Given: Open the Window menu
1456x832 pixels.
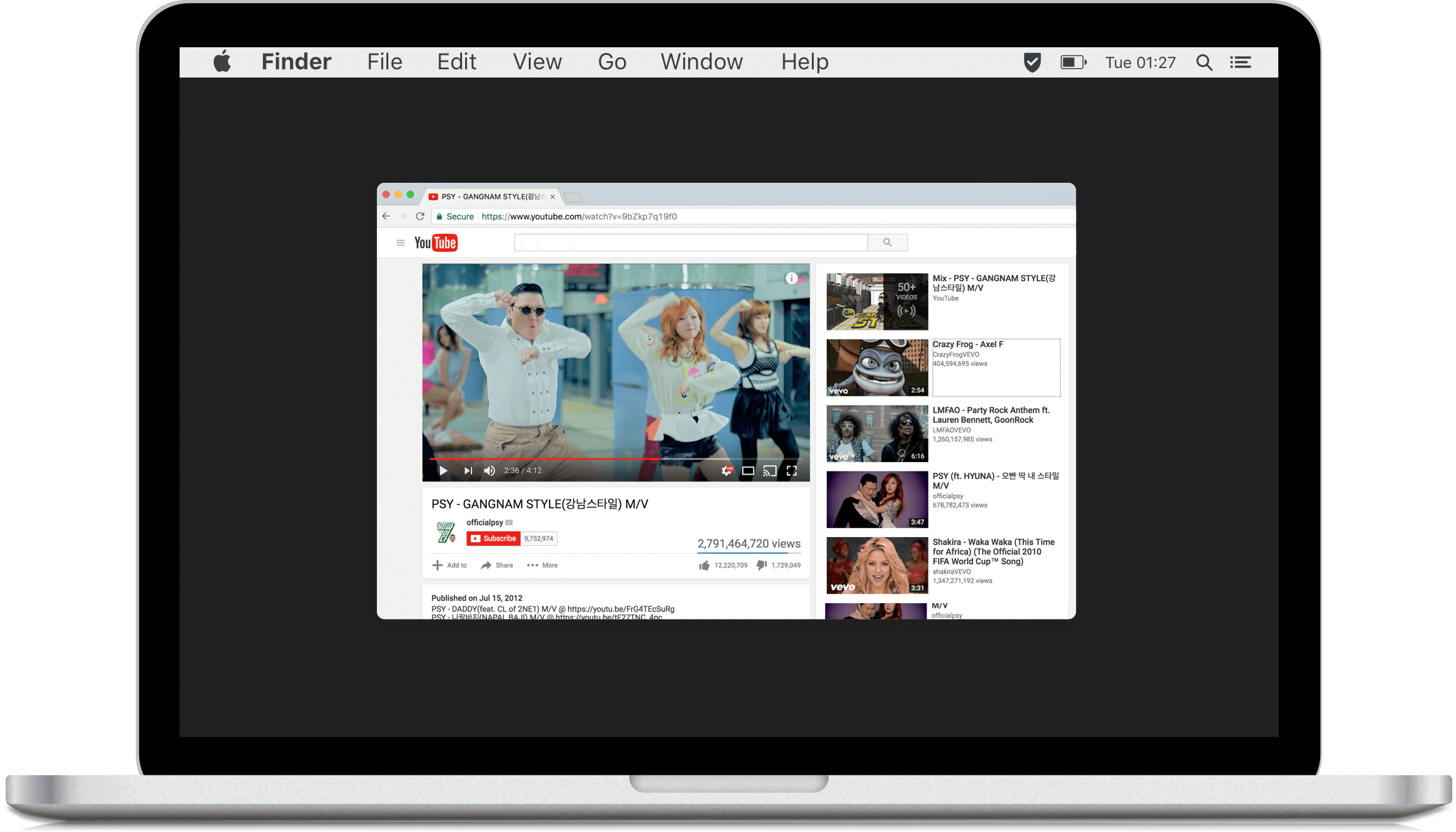Looking at the screenshot, I should point(702,62).
